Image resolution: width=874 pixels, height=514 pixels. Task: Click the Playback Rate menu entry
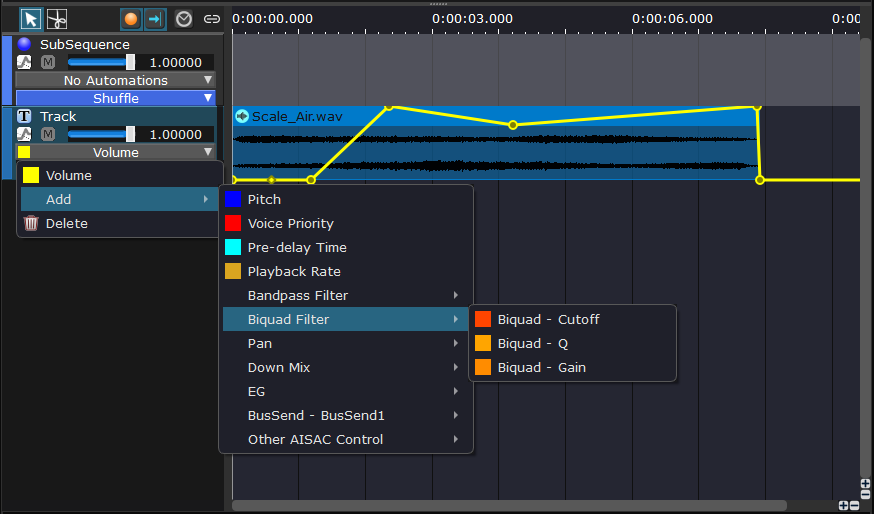(x=294, y=271)
